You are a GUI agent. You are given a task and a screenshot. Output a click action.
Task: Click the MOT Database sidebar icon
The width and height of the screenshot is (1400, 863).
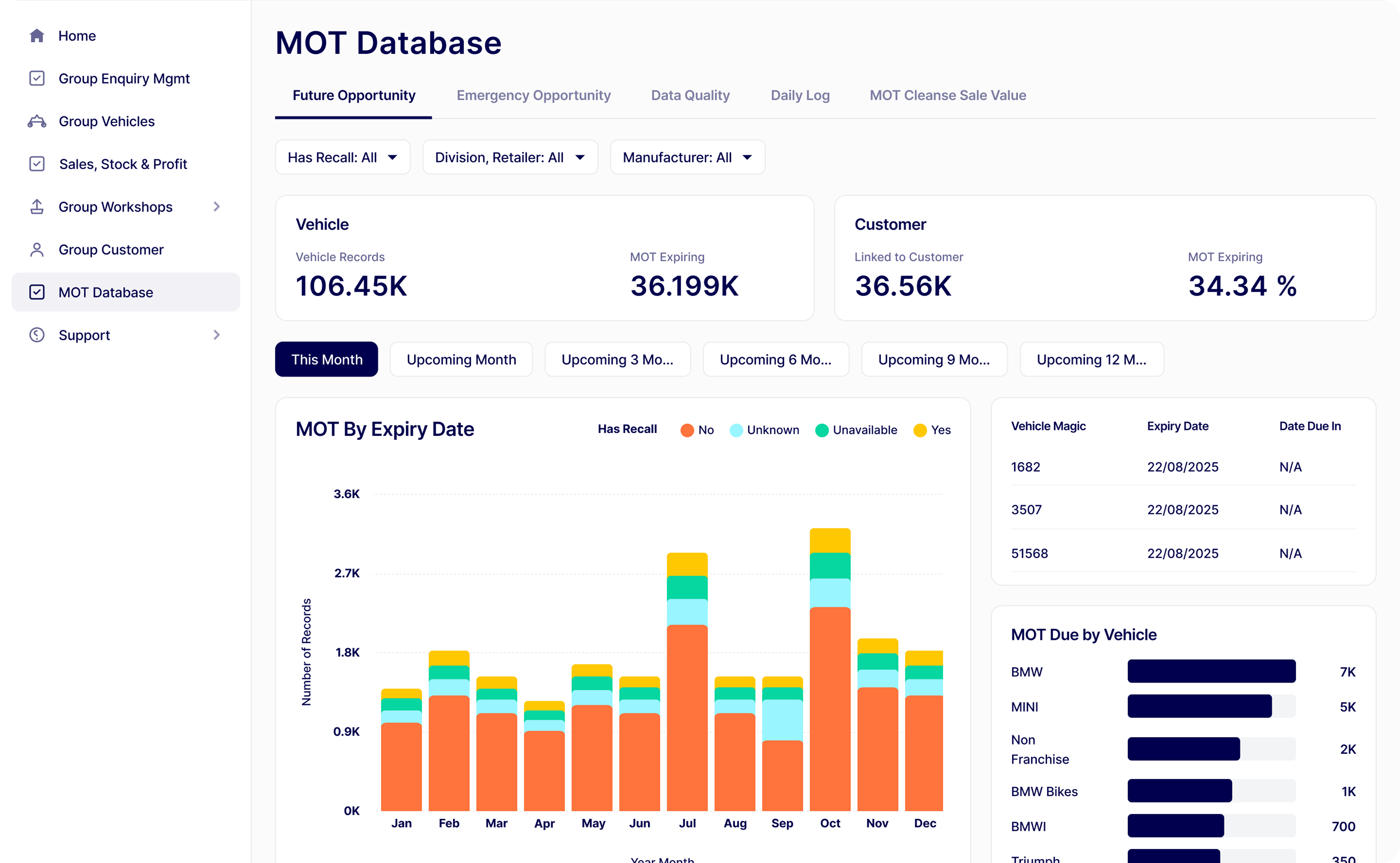coord(37,292)
